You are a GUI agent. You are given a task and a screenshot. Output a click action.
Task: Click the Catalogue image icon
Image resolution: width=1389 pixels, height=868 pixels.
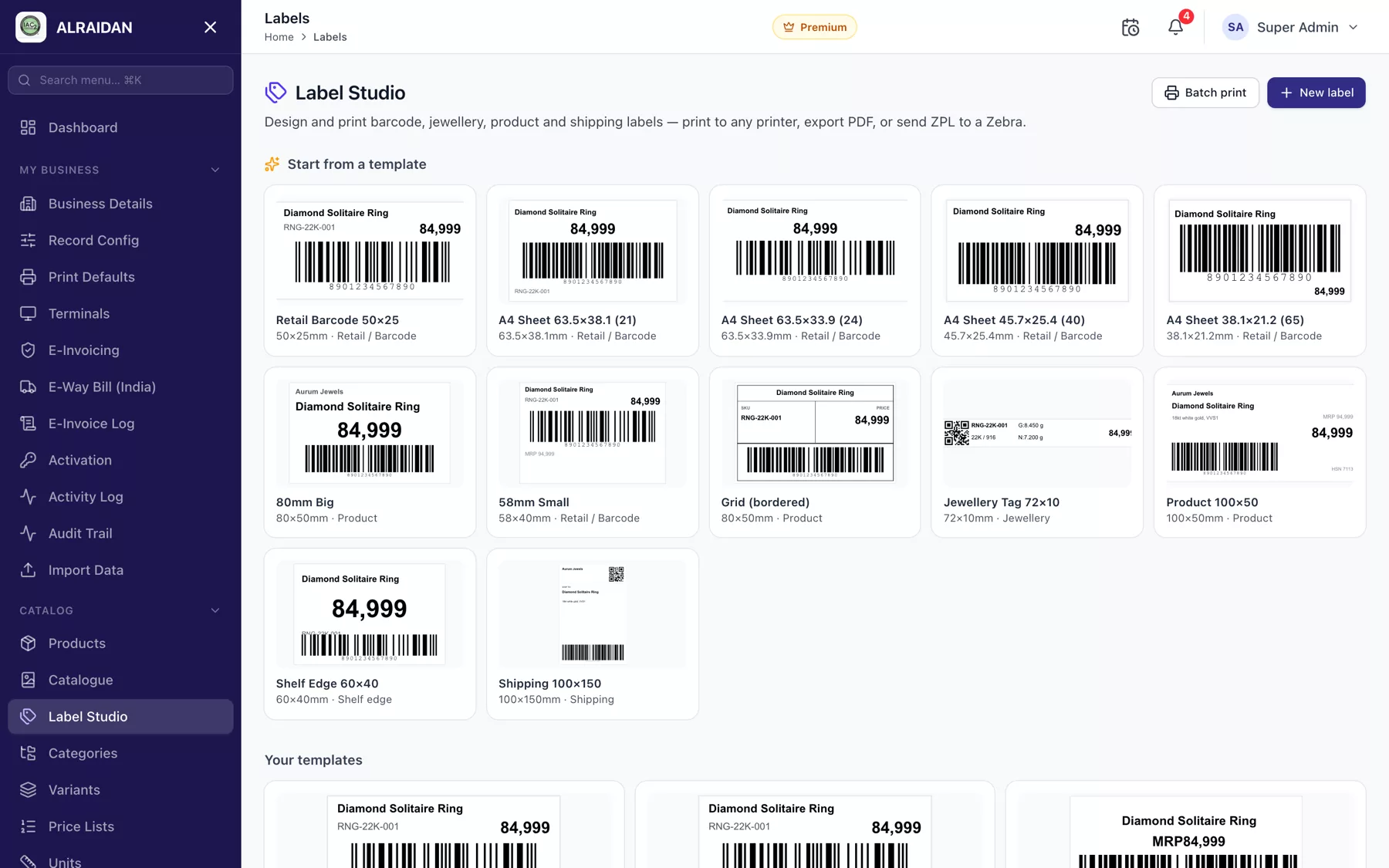28,680
